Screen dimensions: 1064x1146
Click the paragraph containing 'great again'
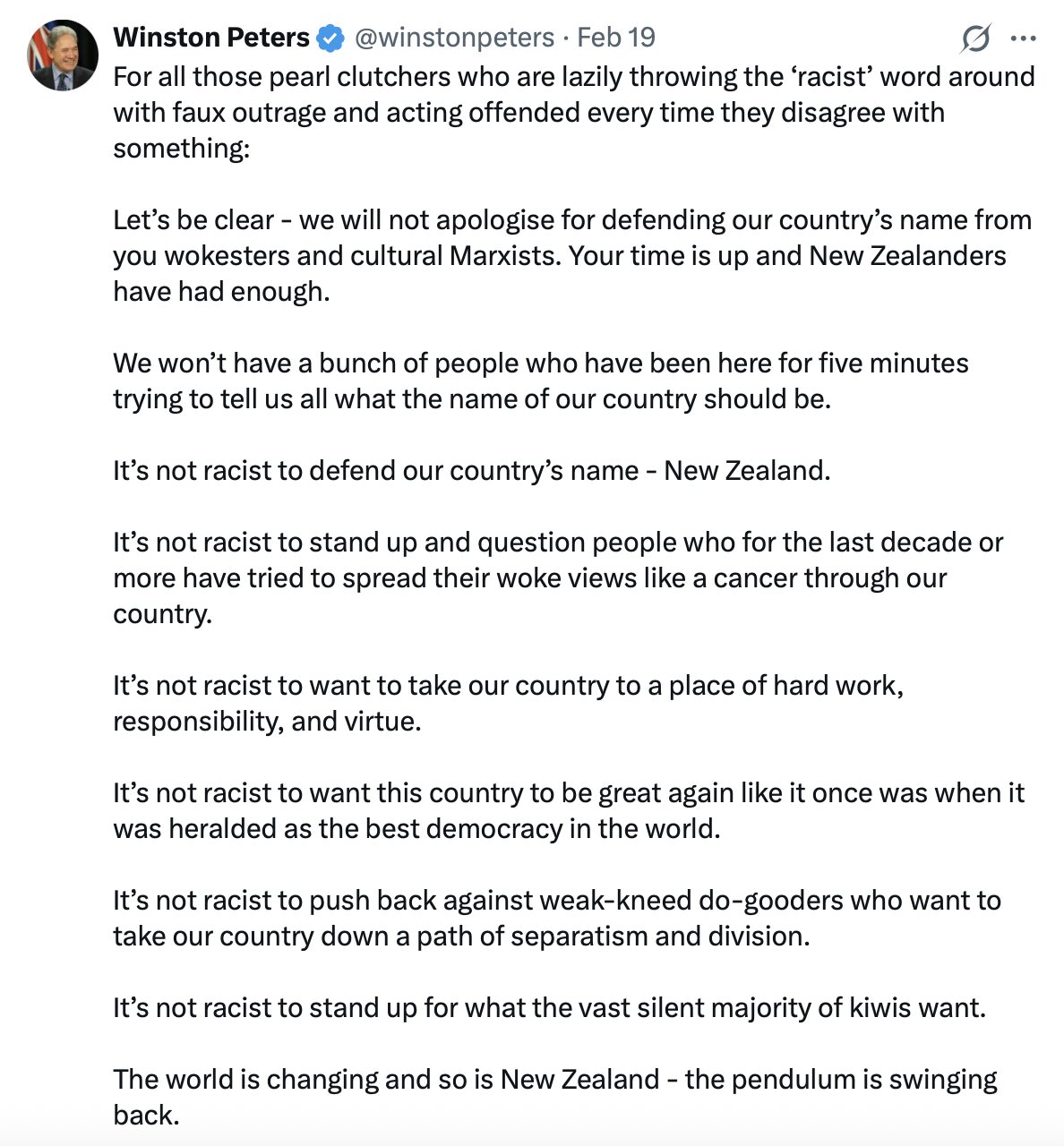tap(568, 810)
